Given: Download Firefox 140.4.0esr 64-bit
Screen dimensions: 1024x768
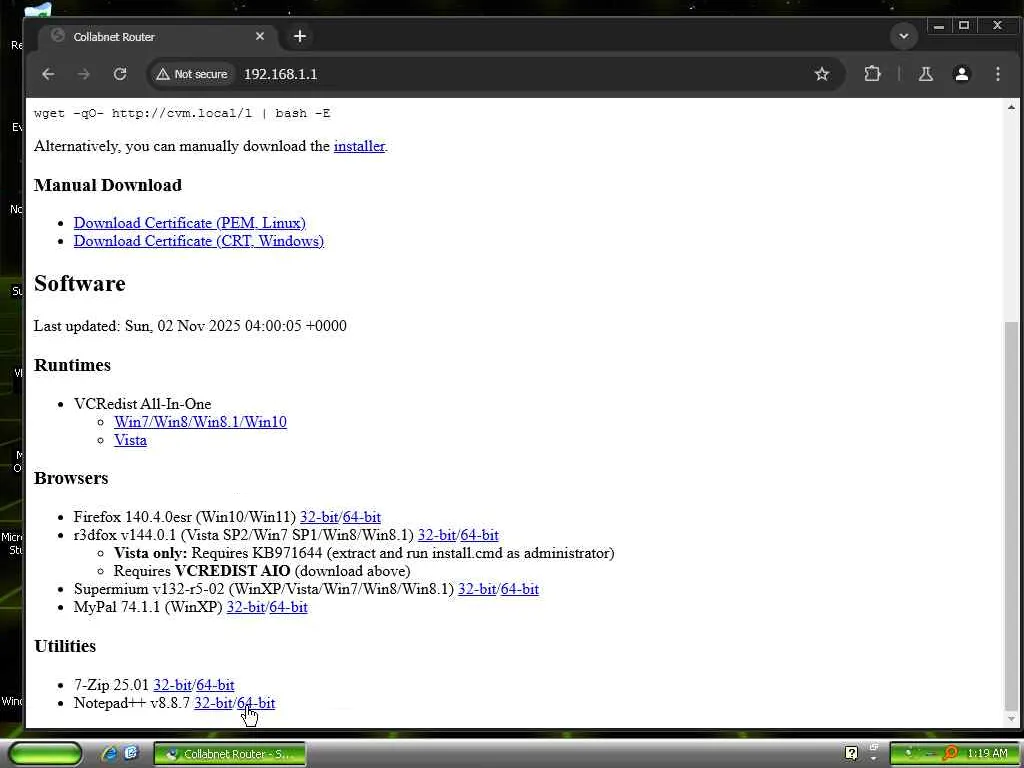Looking at the screenshot, I should click(x=362, y=517).
